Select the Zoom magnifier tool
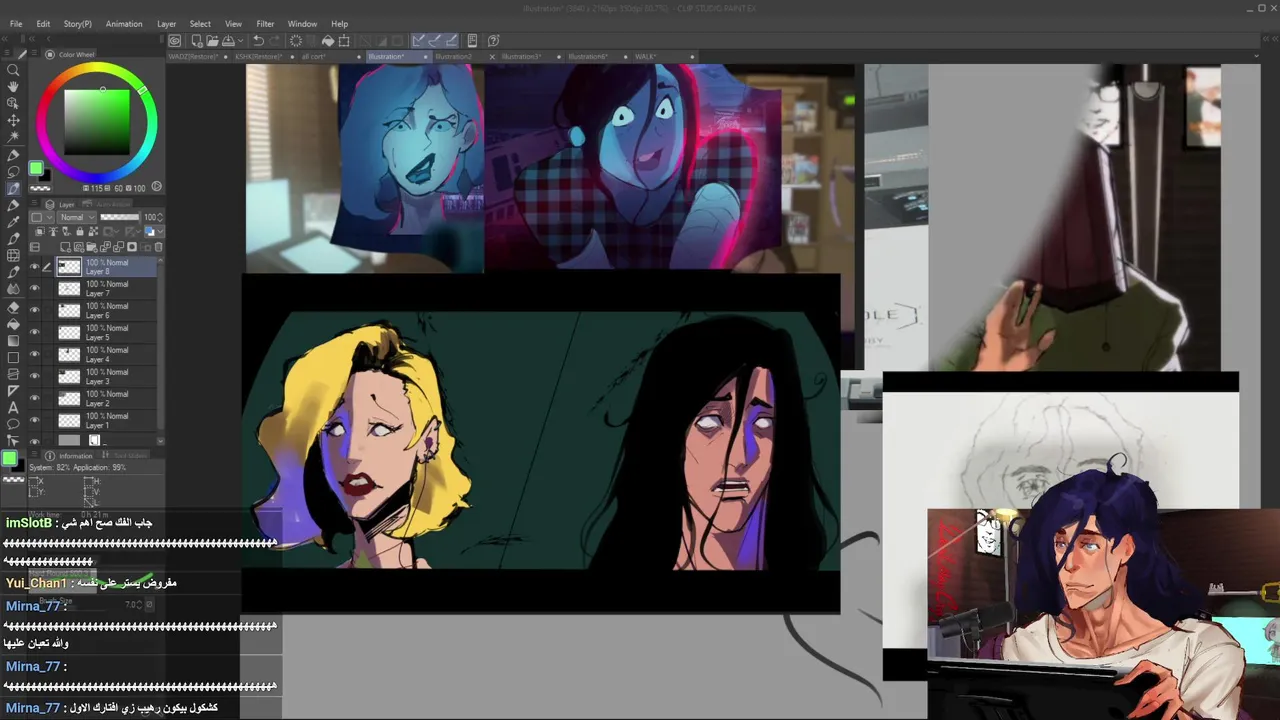This screenshot has width=1280, height=720. [13, 70]
